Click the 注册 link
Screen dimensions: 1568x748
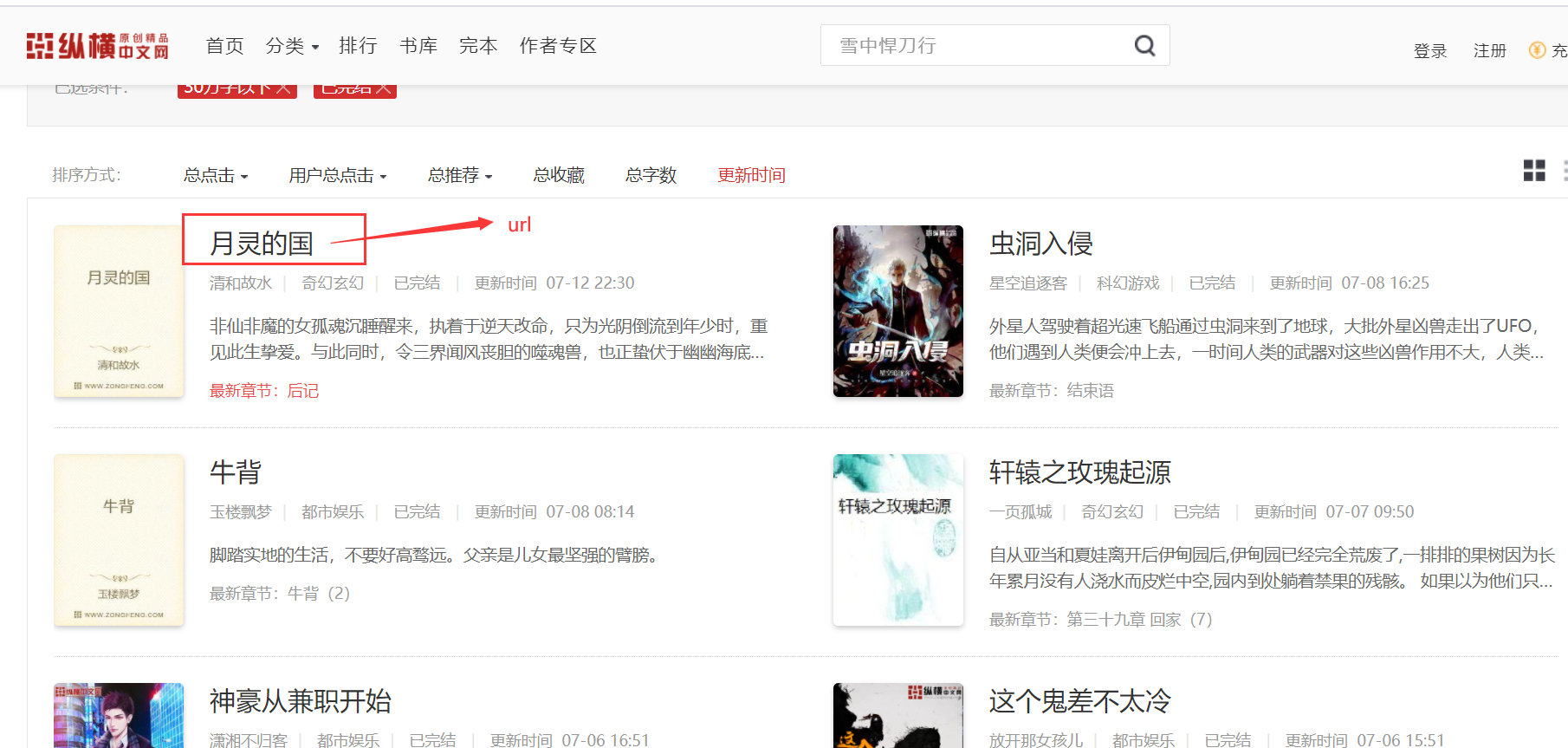(1490, 51)
